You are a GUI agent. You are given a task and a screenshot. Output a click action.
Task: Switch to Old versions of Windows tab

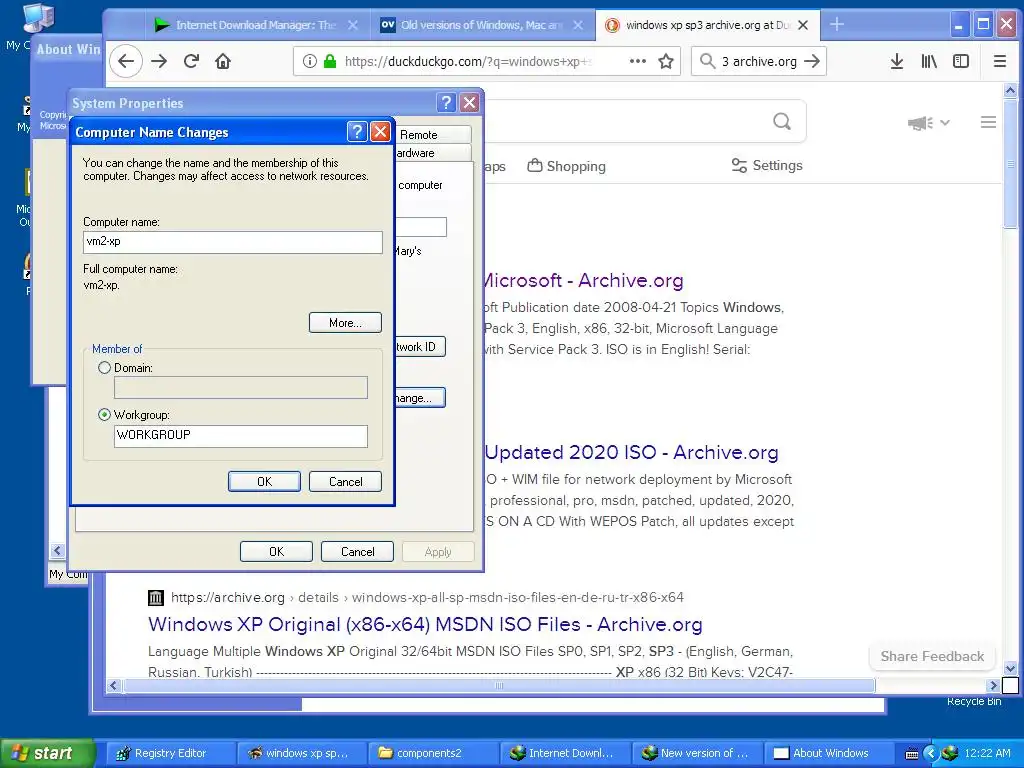pos(481,25)
